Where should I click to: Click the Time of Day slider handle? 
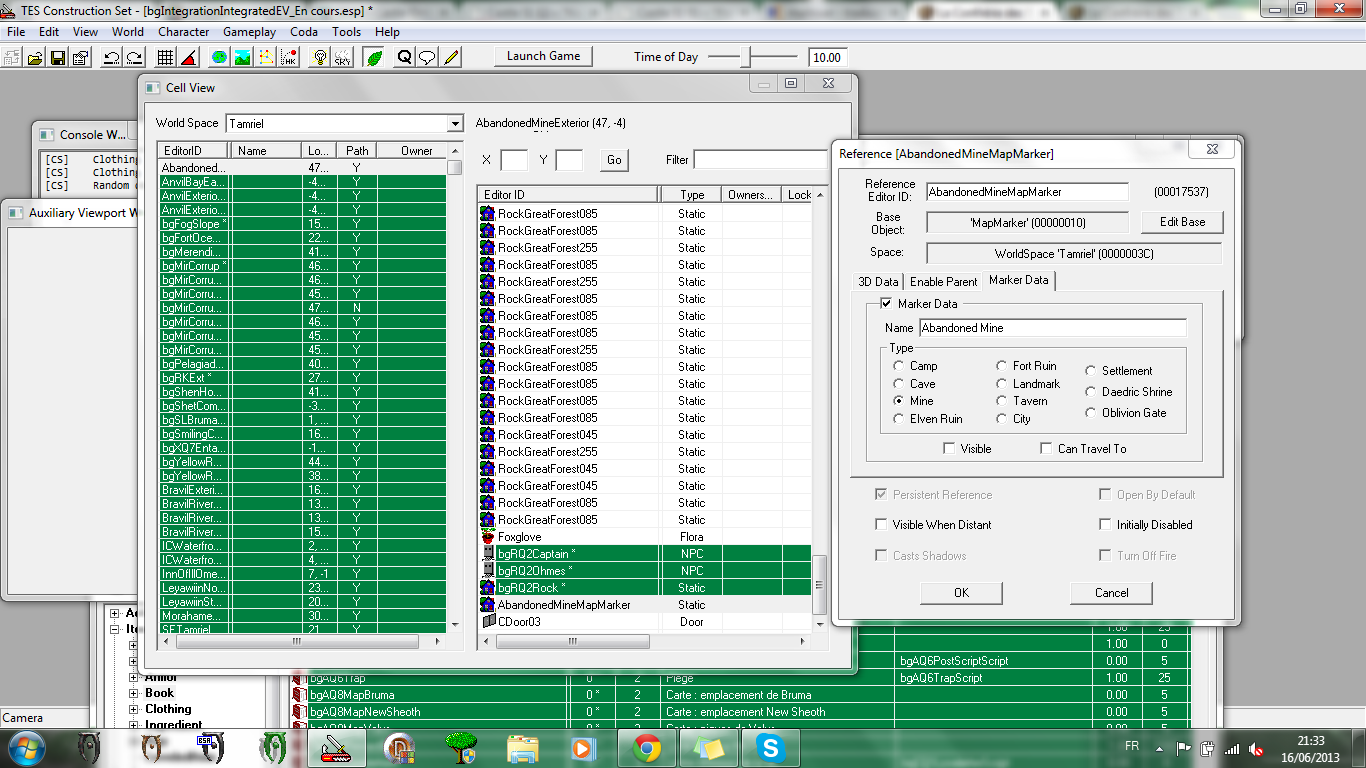coord(745,57)
